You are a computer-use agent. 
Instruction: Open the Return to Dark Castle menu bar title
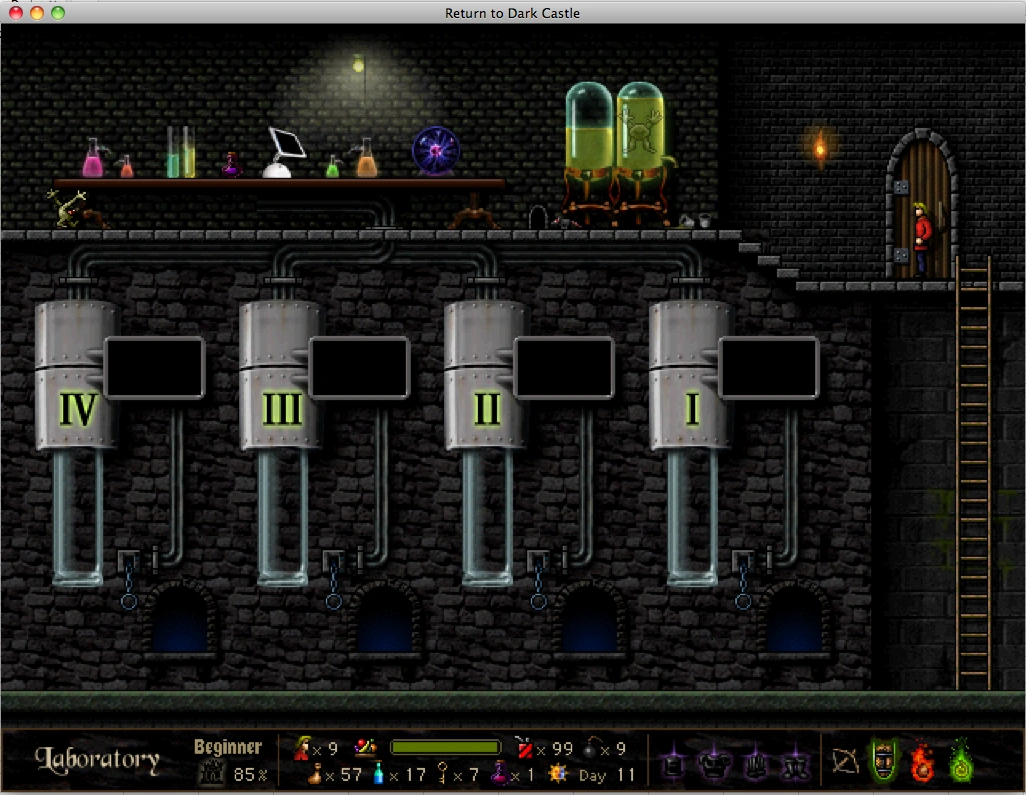(x=513, y=13)
